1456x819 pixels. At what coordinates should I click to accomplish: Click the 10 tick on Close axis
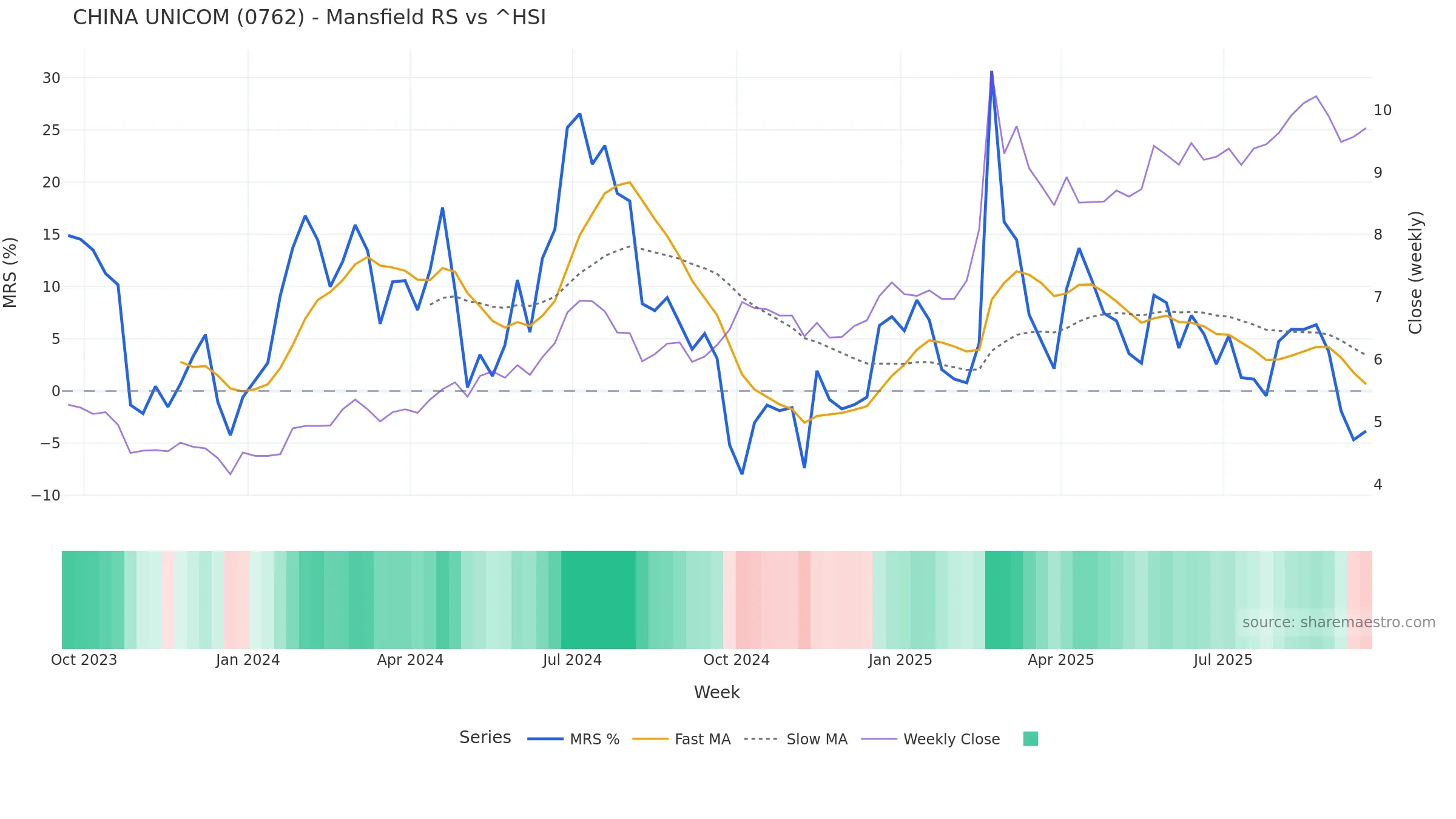click(x=1383, y=110)
